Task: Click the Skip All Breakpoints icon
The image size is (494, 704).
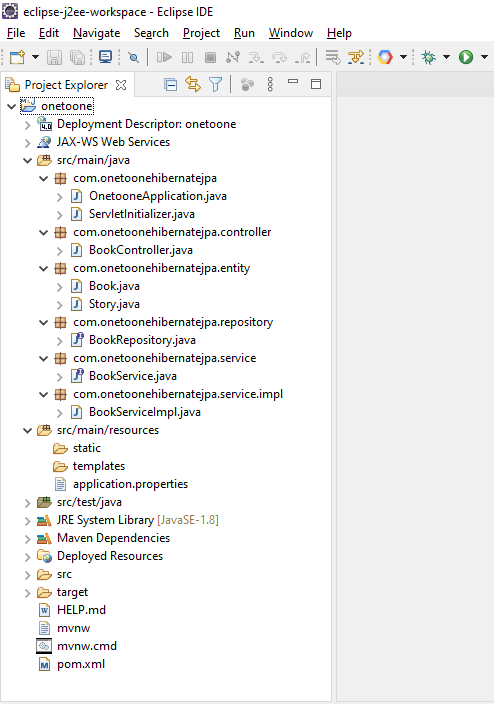Action: 133,57
